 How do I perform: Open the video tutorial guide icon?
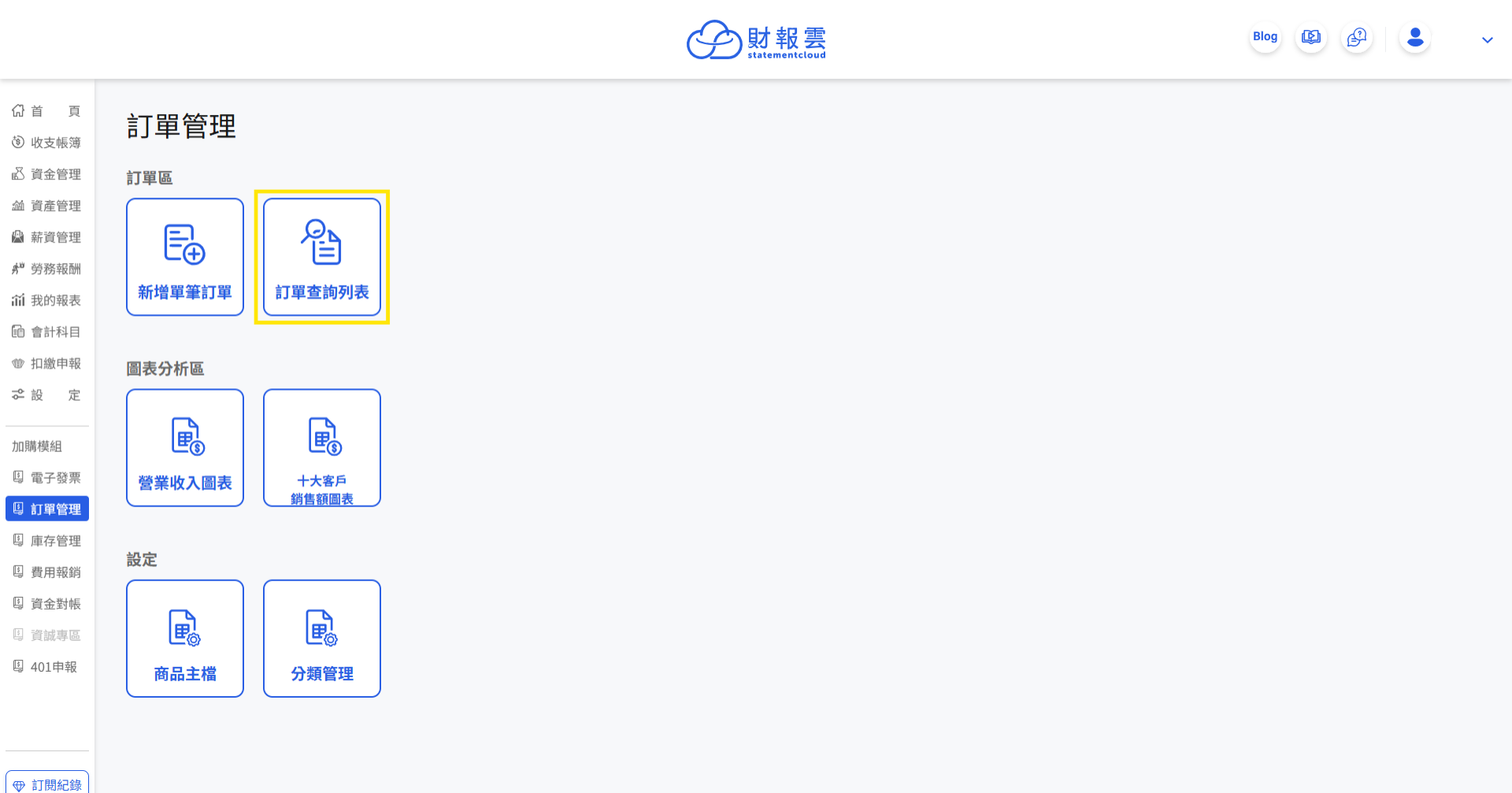[1311, 38]
